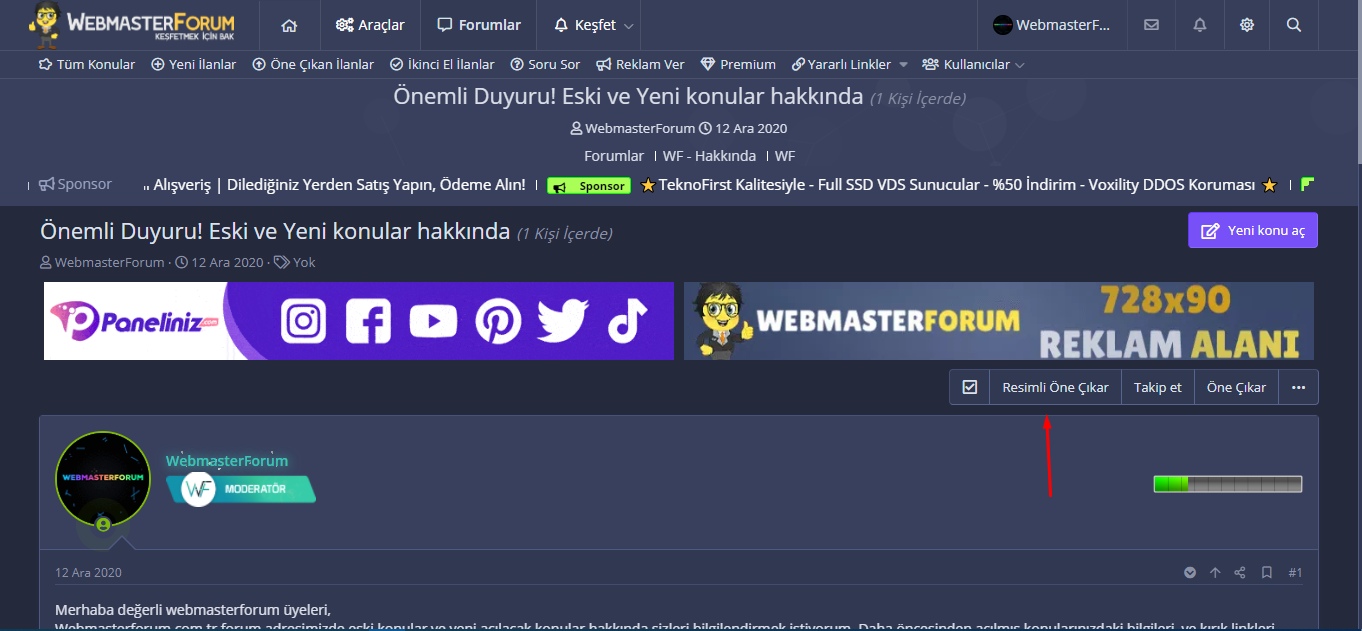
Task: Click the Yok tag label
Action: pos(304,262)
